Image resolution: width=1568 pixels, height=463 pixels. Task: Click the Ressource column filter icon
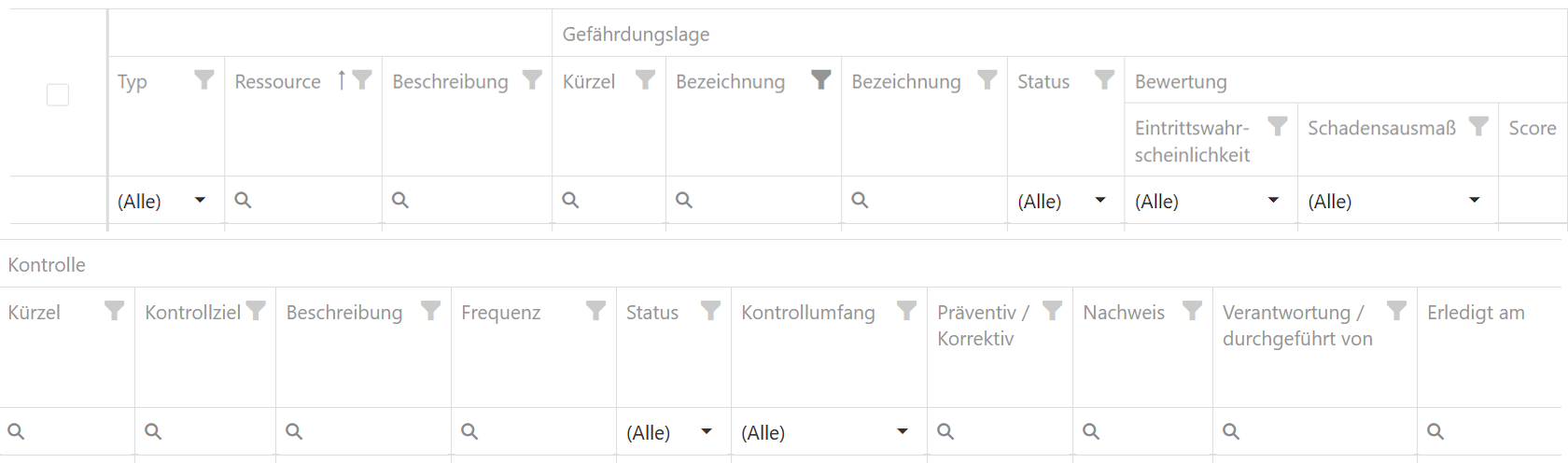[362, 80]
